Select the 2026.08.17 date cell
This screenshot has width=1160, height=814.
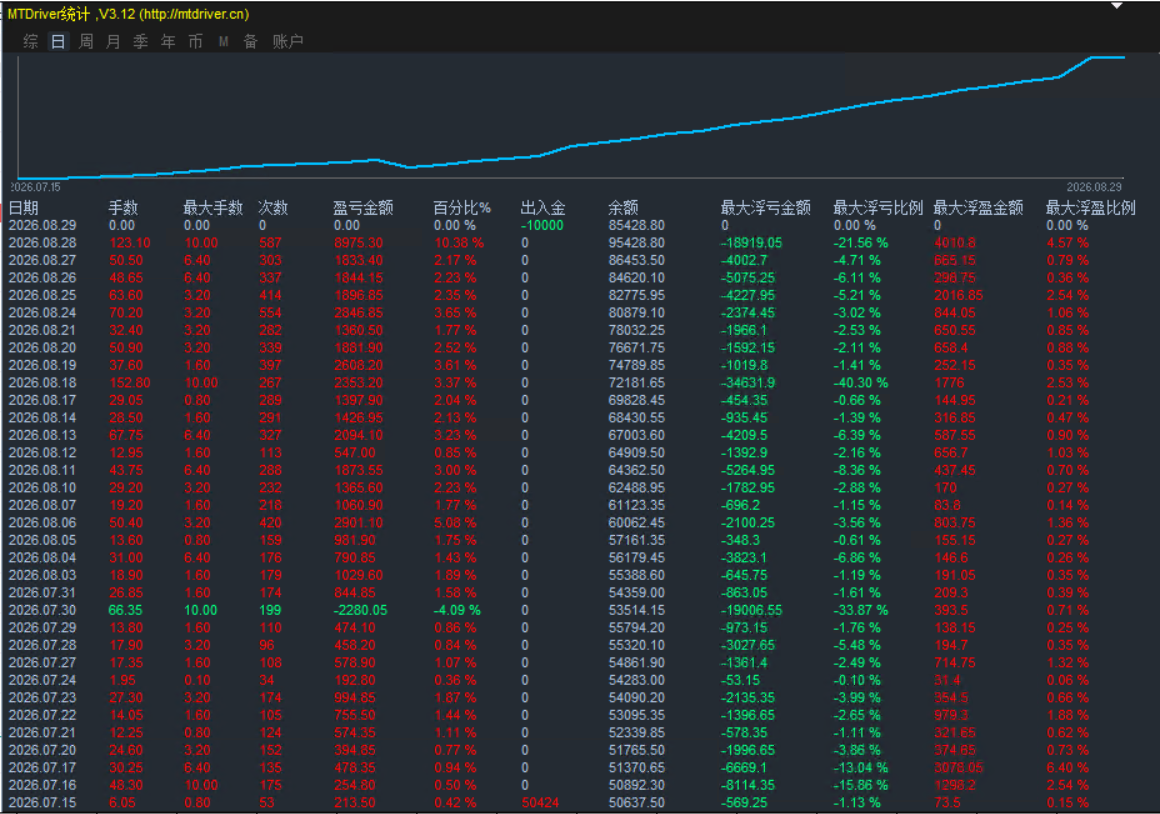coord(43,400)
